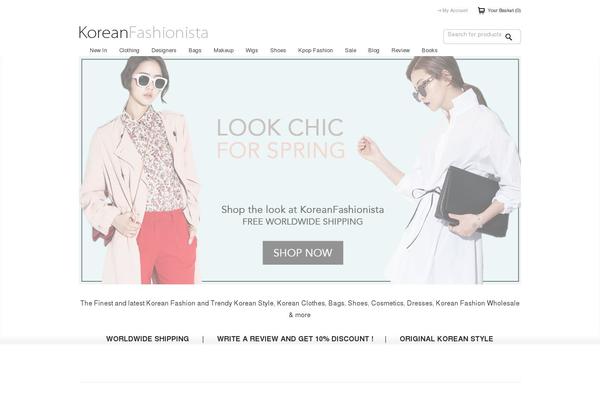Viewport: 600px width, 400px height.
Task: Open the Clothing menu
Action: (129, 50)
